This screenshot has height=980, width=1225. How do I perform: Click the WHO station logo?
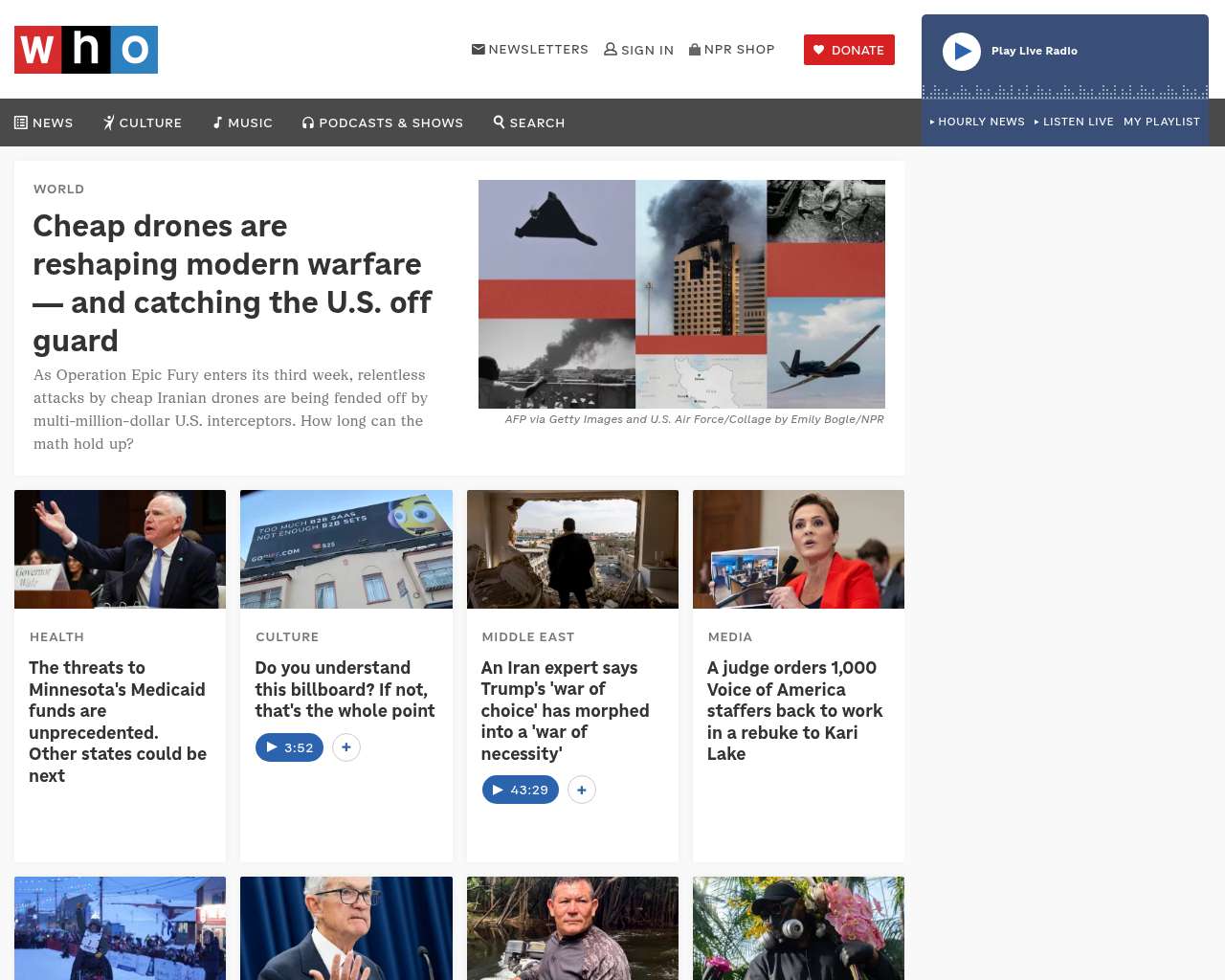point(86,50)
